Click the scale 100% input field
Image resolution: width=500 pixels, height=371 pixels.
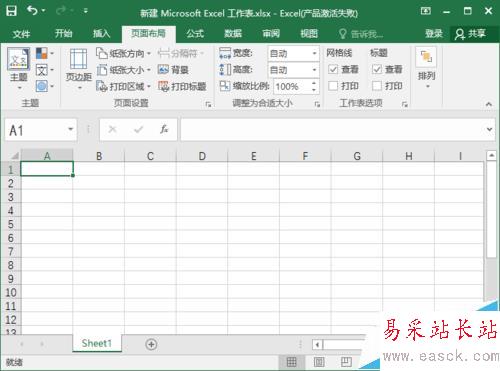[292, 87]
